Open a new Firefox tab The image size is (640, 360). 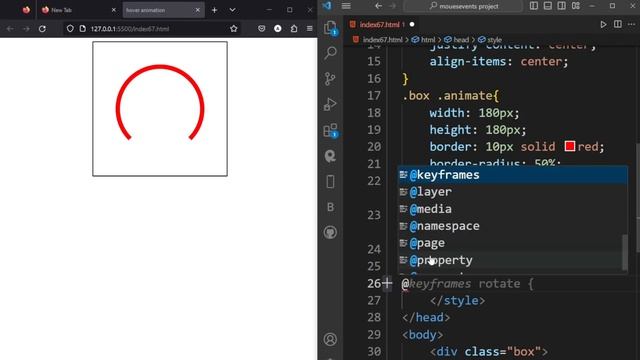[x=214, y=10]
